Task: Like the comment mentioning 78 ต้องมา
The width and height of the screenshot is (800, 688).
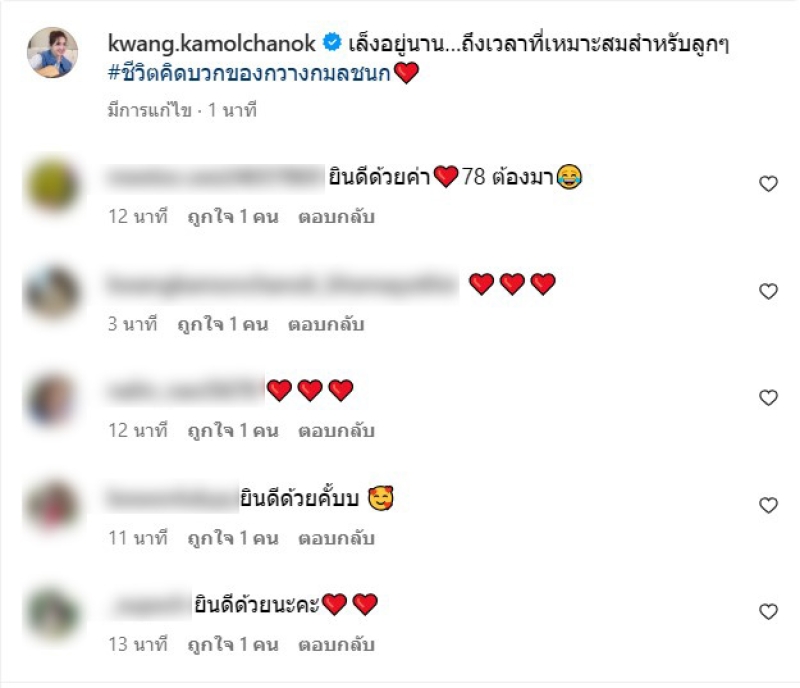Action: [768, 184]
